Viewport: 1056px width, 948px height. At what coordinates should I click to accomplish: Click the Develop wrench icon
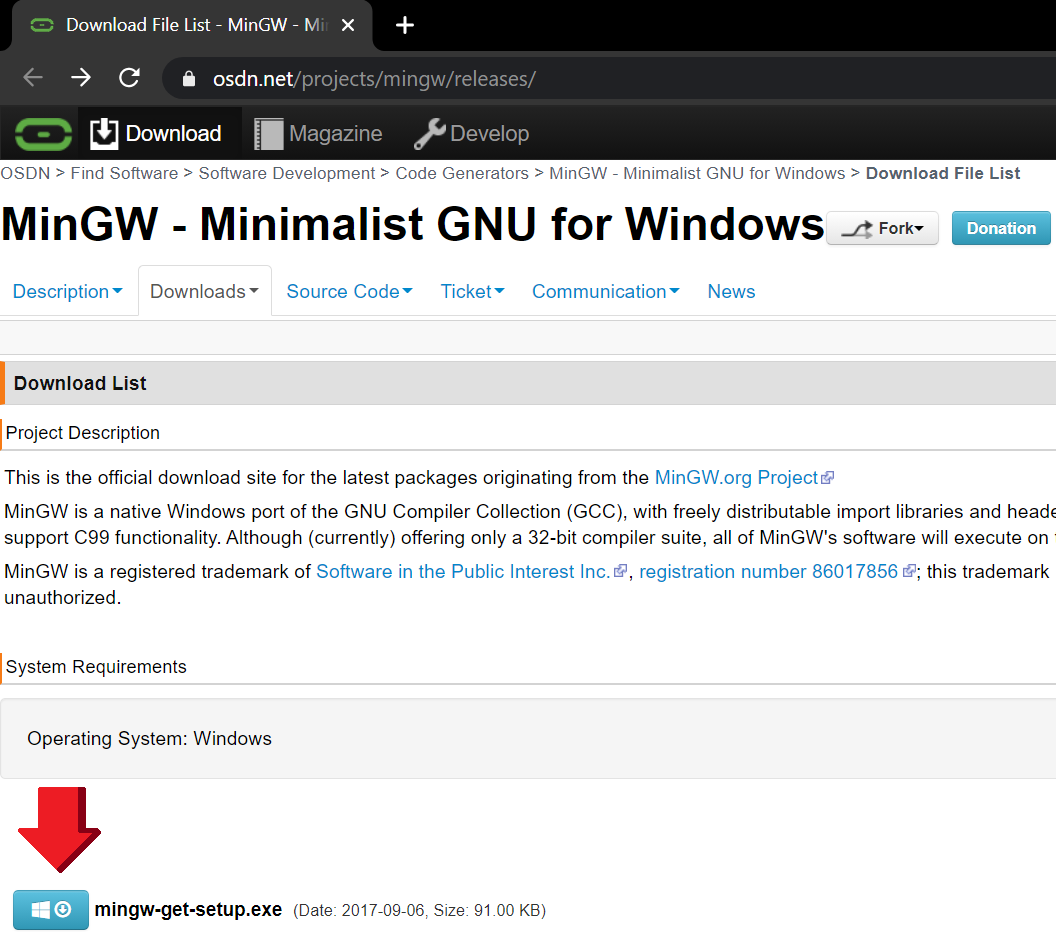(430, 133)
